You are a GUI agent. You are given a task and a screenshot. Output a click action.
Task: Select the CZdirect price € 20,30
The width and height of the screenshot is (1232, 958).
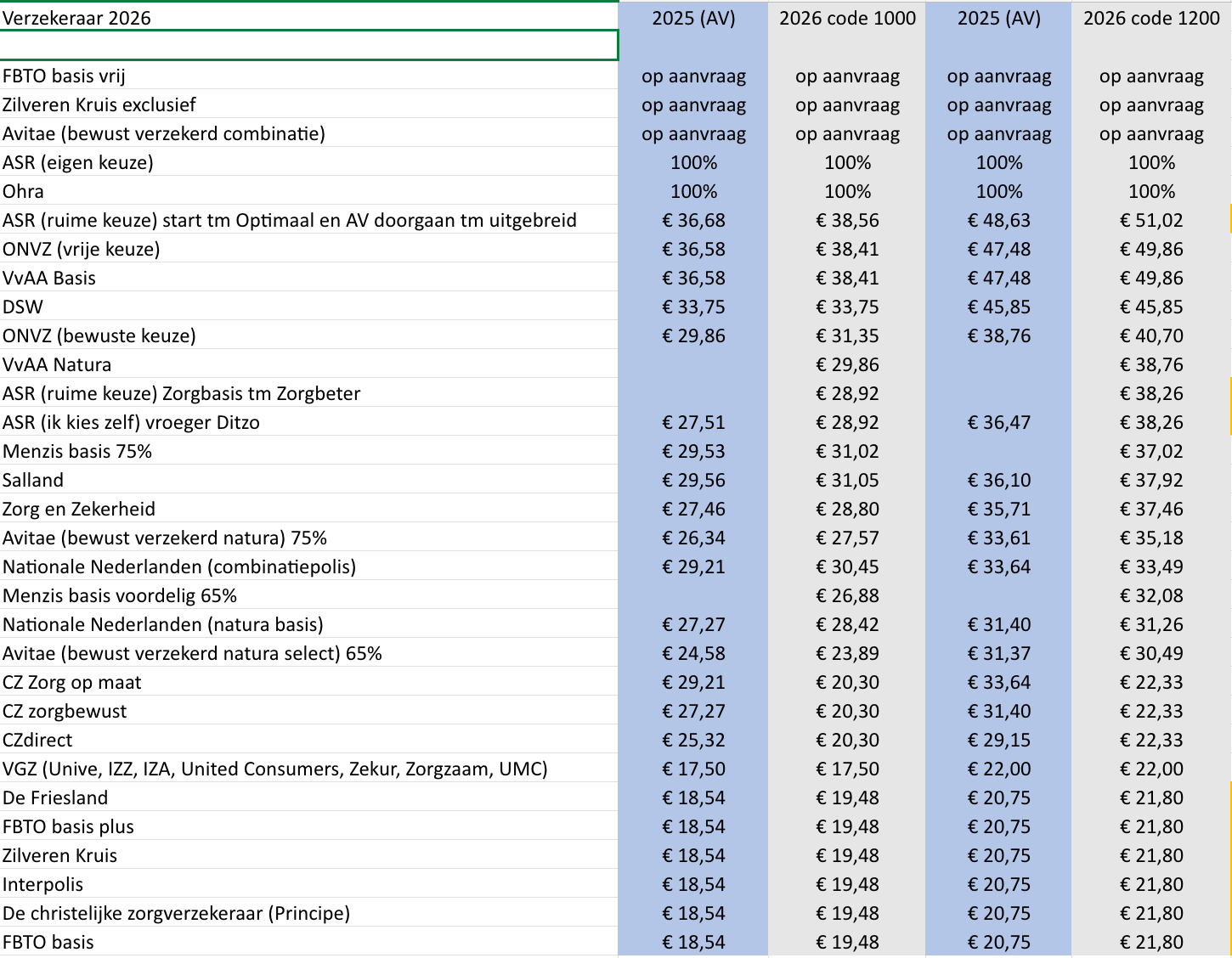[847, 740]
